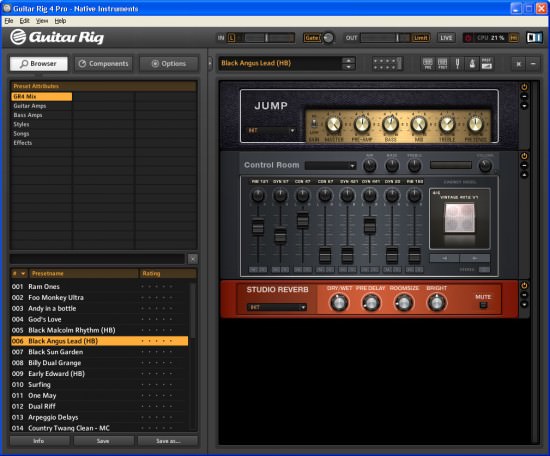The height and width of the screenshot is (456, 550).
Task: Clear the rack with the X icon
Action: (x=518, y=64)
